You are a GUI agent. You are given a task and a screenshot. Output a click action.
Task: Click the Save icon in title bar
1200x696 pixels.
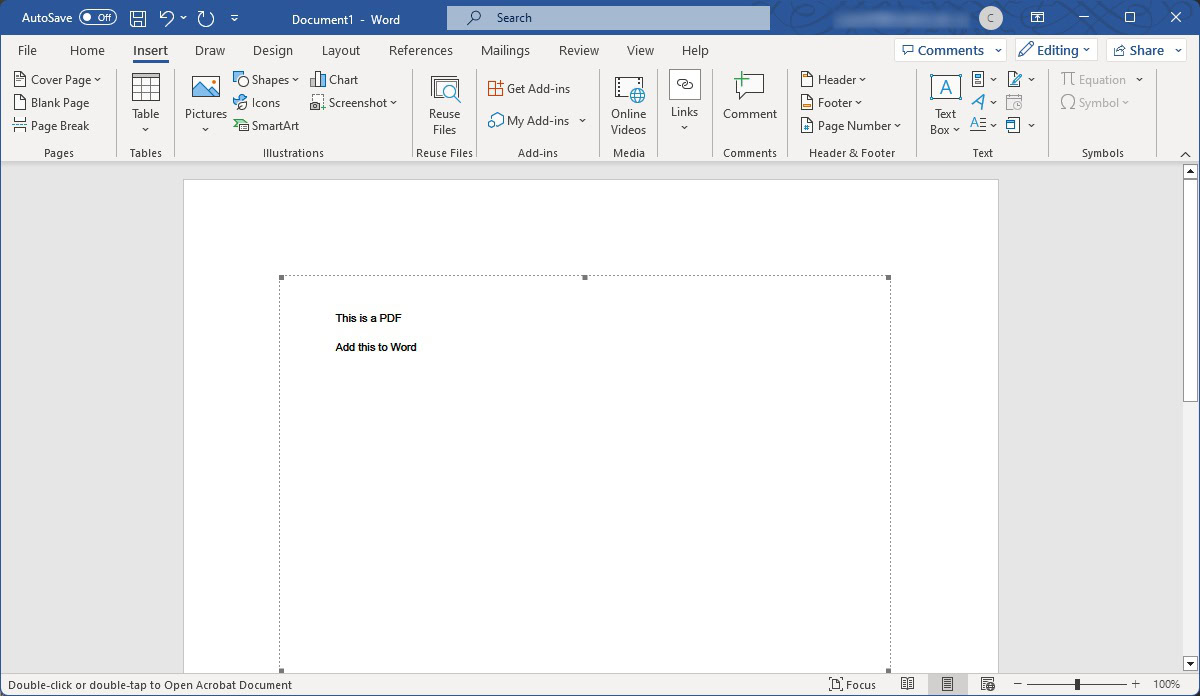(x=138, y=18)
